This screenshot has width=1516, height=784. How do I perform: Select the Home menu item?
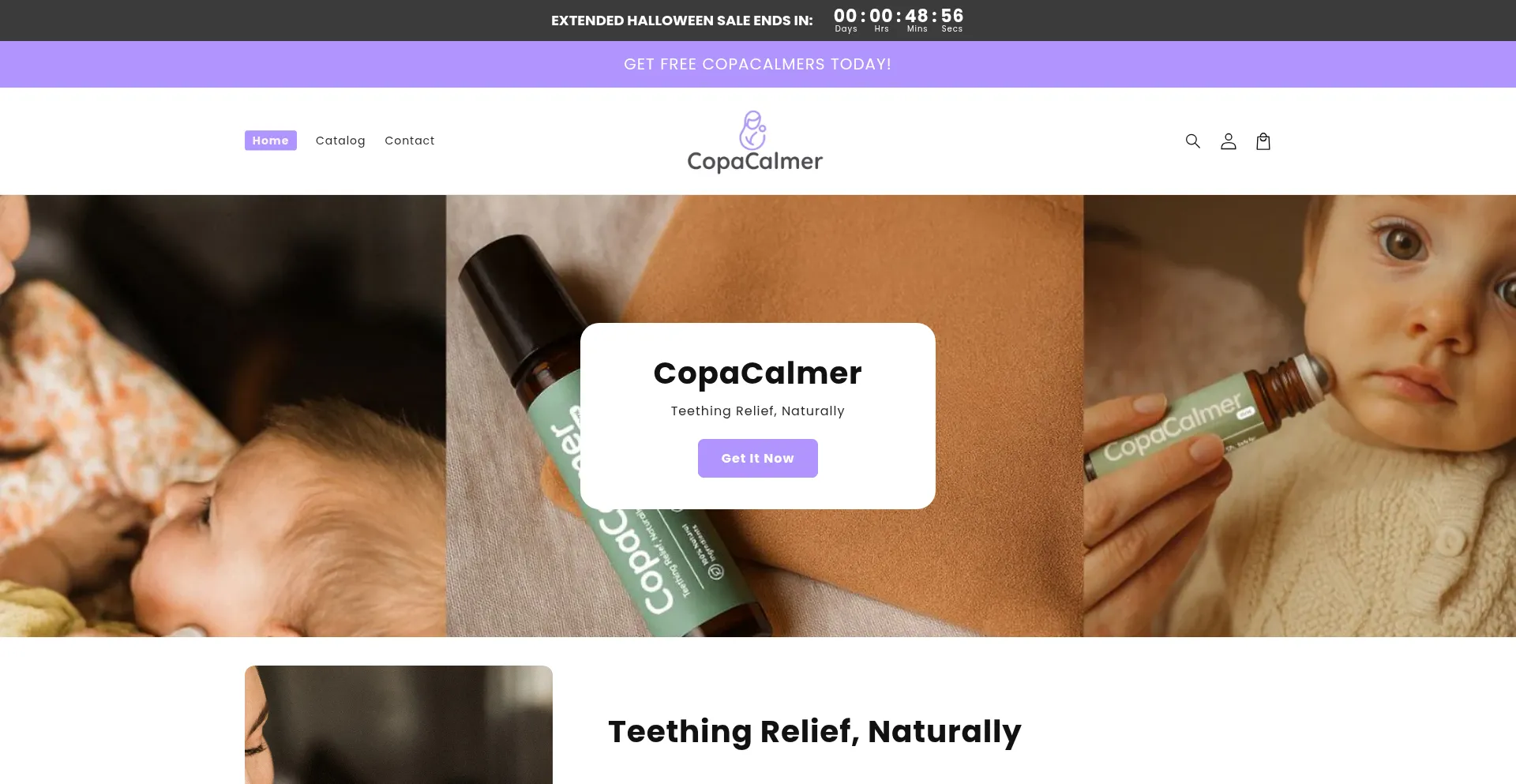(271, 141)
